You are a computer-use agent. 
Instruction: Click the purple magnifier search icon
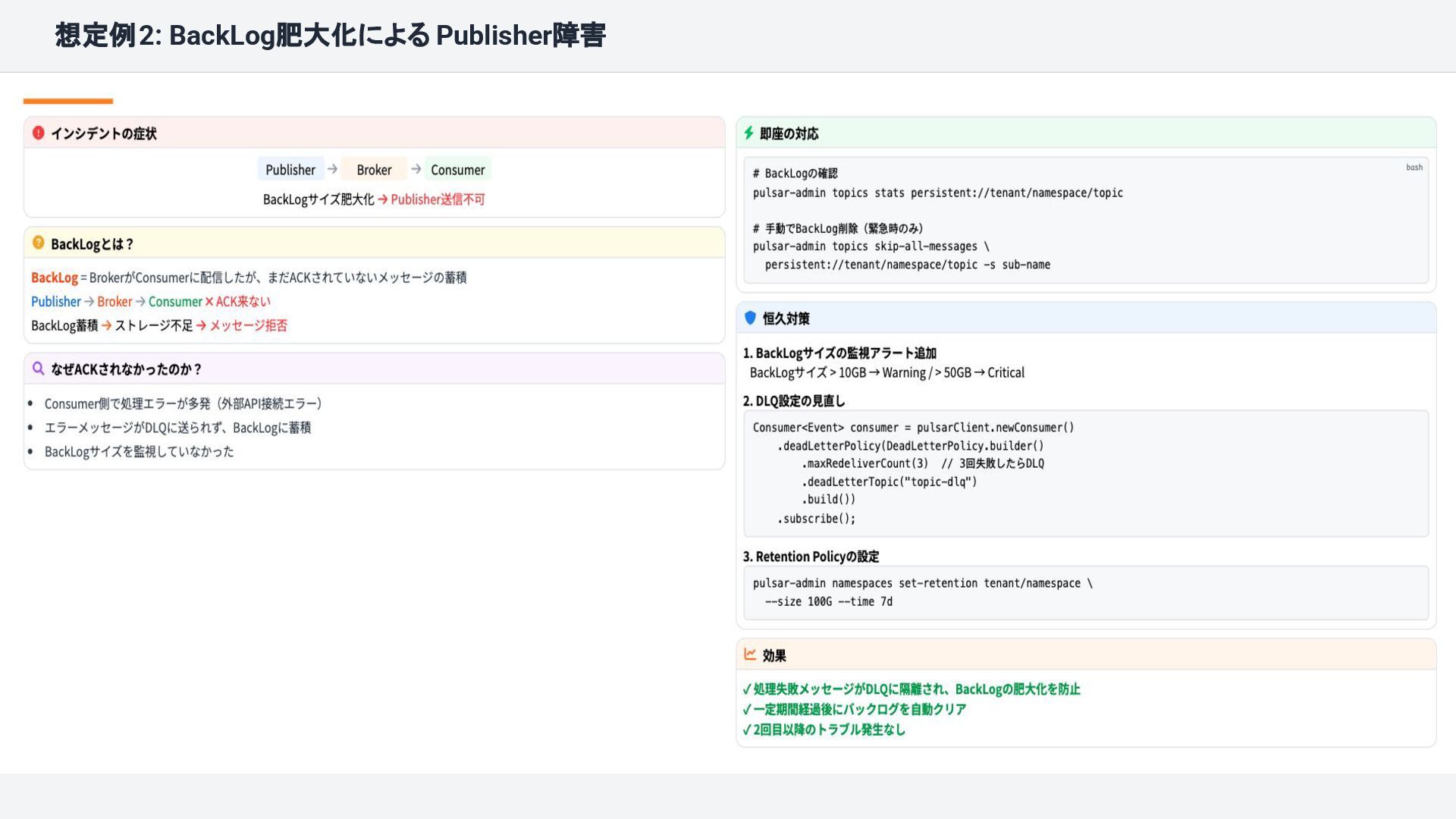pyautogui.click(x=38, y=369)
